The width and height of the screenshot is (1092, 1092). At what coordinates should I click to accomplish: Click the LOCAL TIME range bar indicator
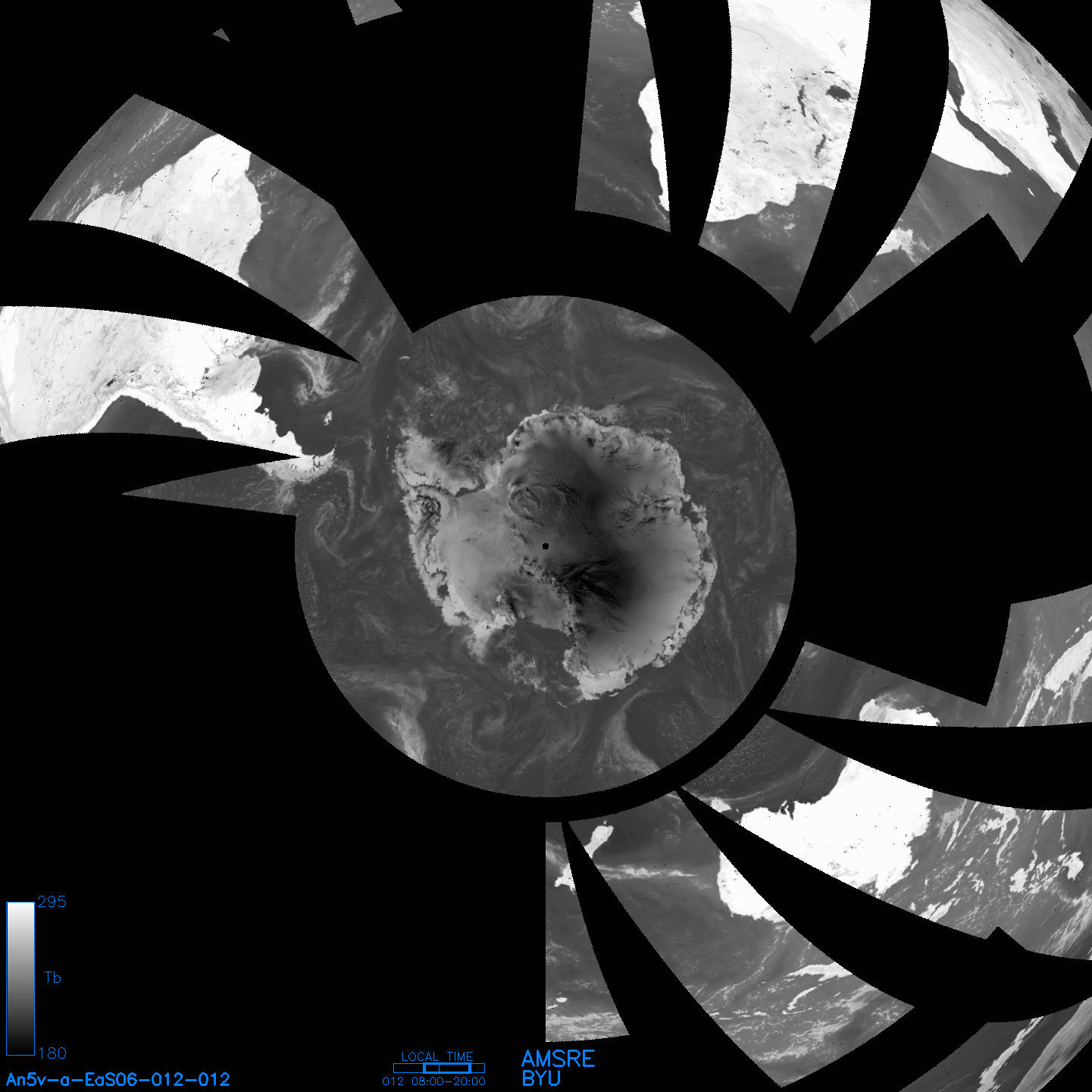point(439,1068)
